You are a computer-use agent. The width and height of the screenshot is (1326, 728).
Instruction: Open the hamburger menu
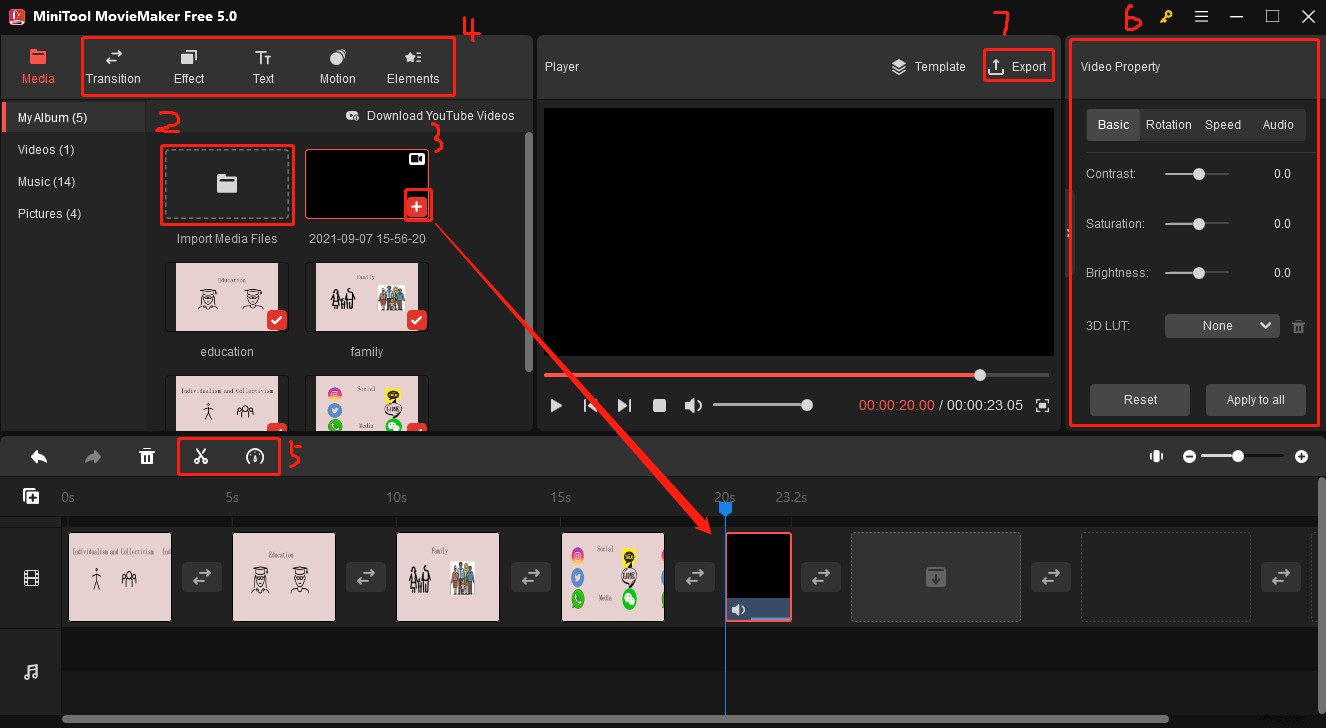[x=1201, y=16]
